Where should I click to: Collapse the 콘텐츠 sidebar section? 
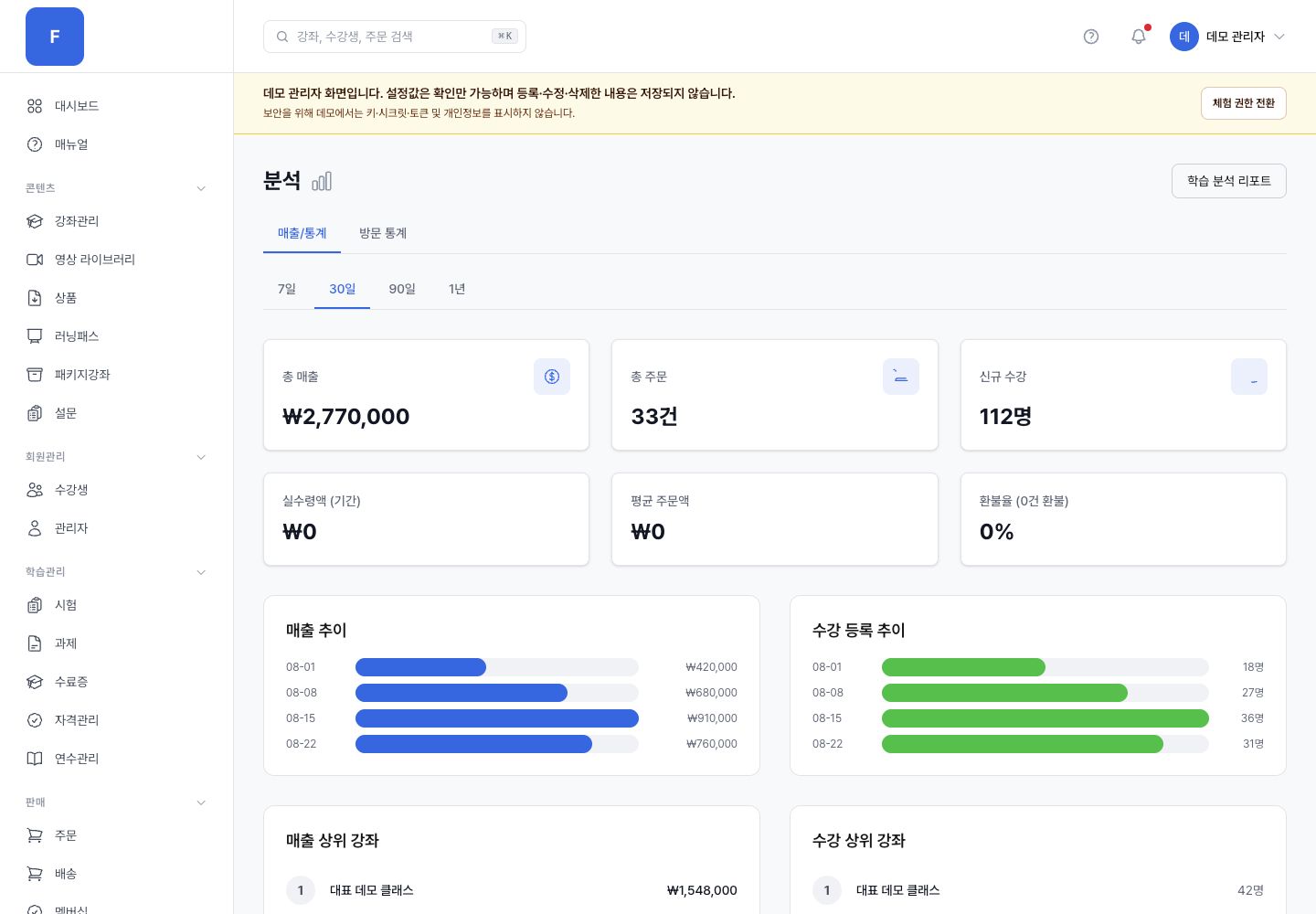201,188
